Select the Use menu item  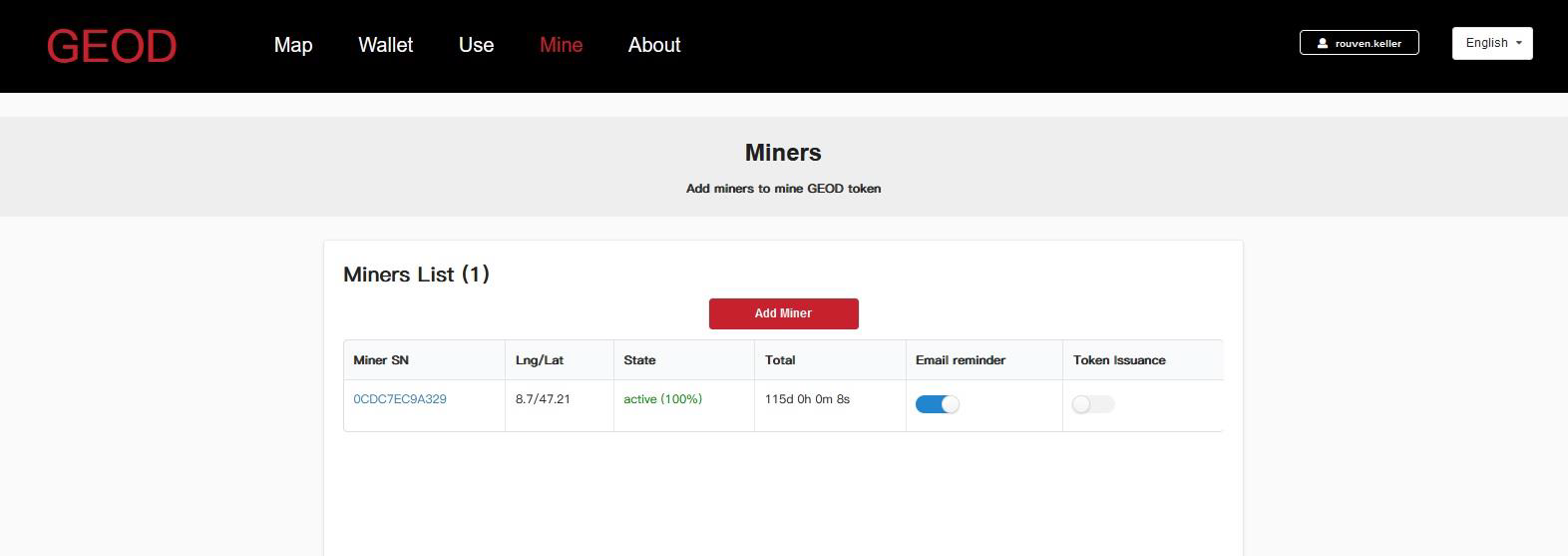(476, 45)
